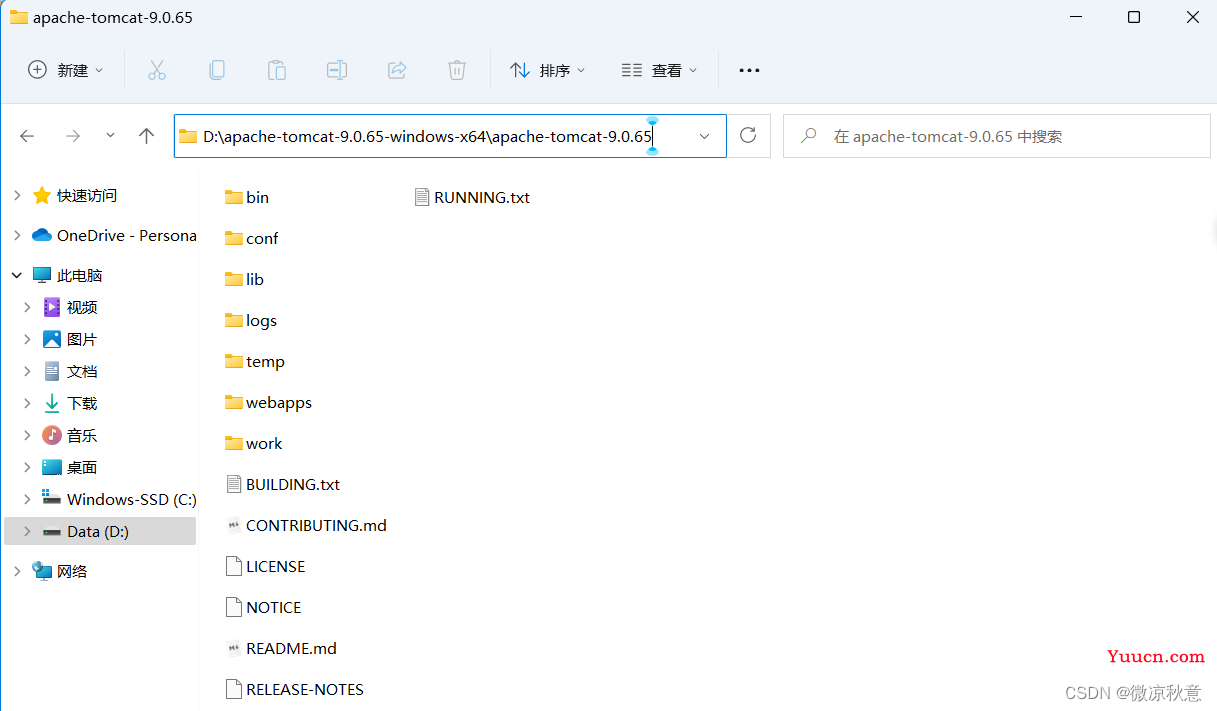The width and height of the screenshot is (1217, 711).
Task: Select 视频 in sidebar
Action: (x=82, y=307)
